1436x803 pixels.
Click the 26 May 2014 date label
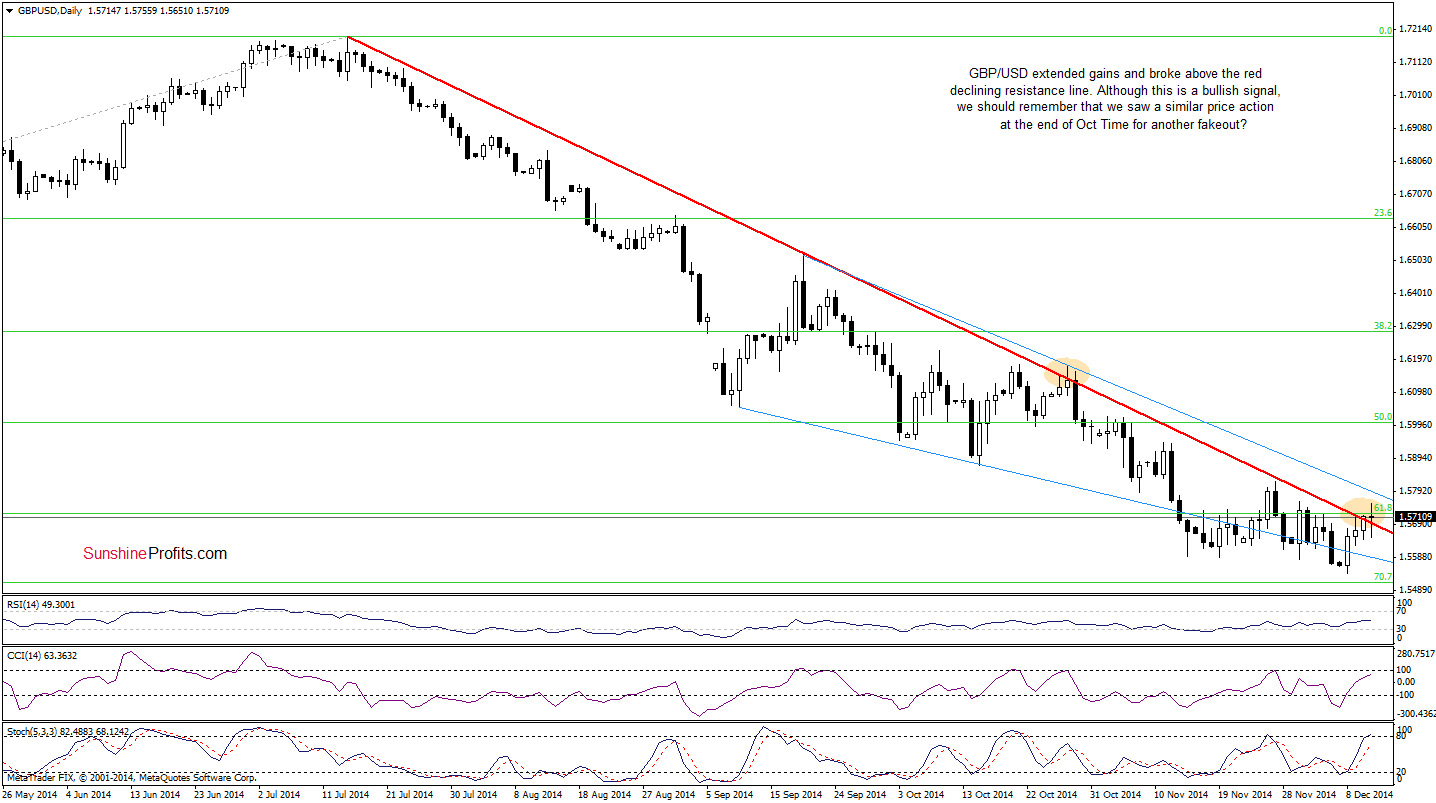point(29,794)
